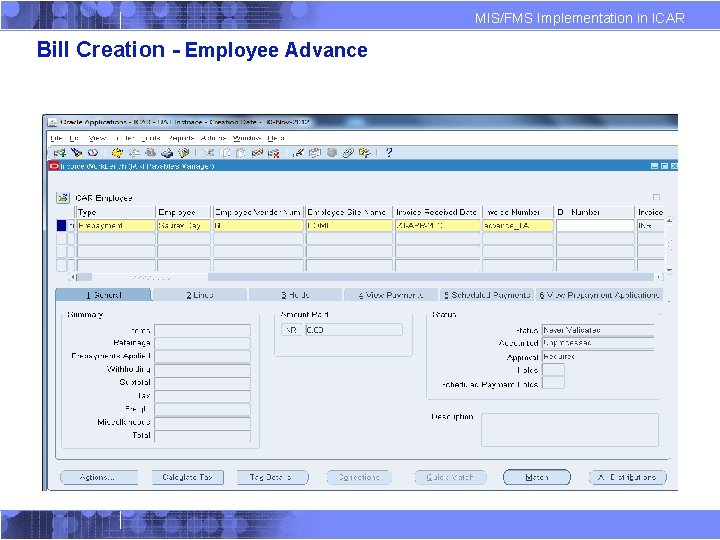Switch to the 4 View Payments tab
The height and width of the screenshot is (540, 720).
click(391, 295)
